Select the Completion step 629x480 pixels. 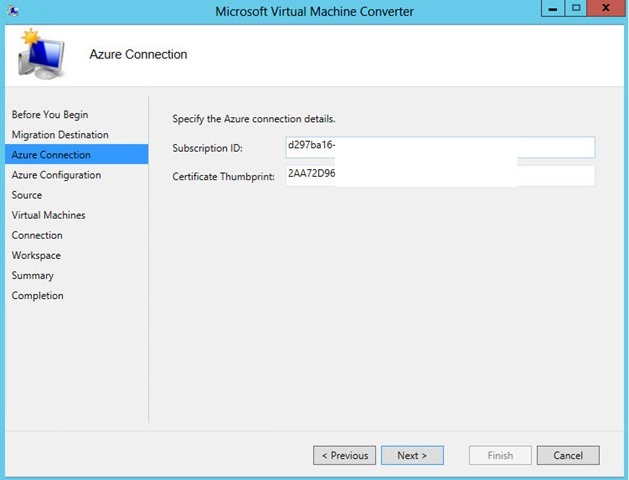38,296
